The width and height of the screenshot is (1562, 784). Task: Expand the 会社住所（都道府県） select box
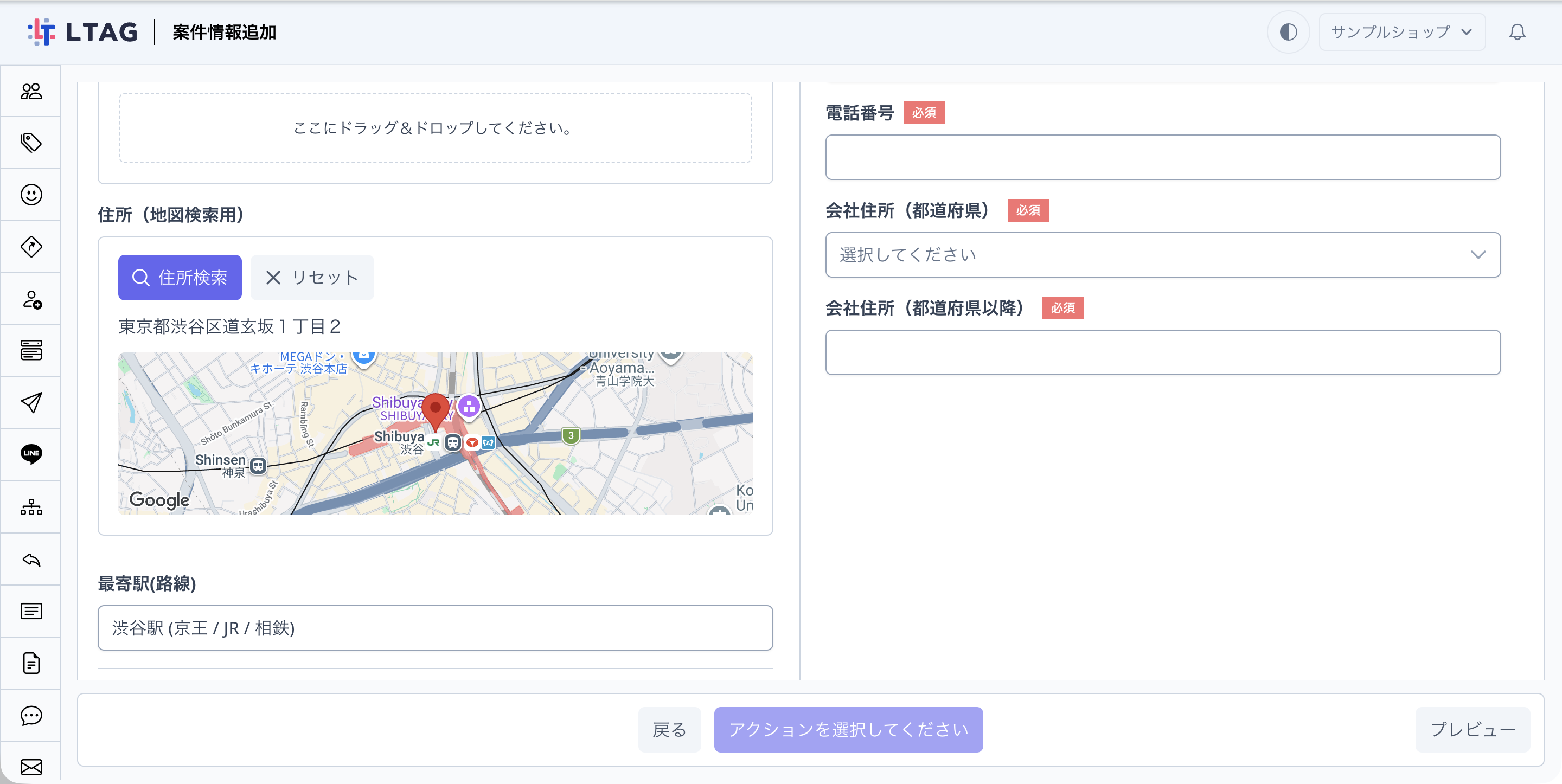(1162, 255)
